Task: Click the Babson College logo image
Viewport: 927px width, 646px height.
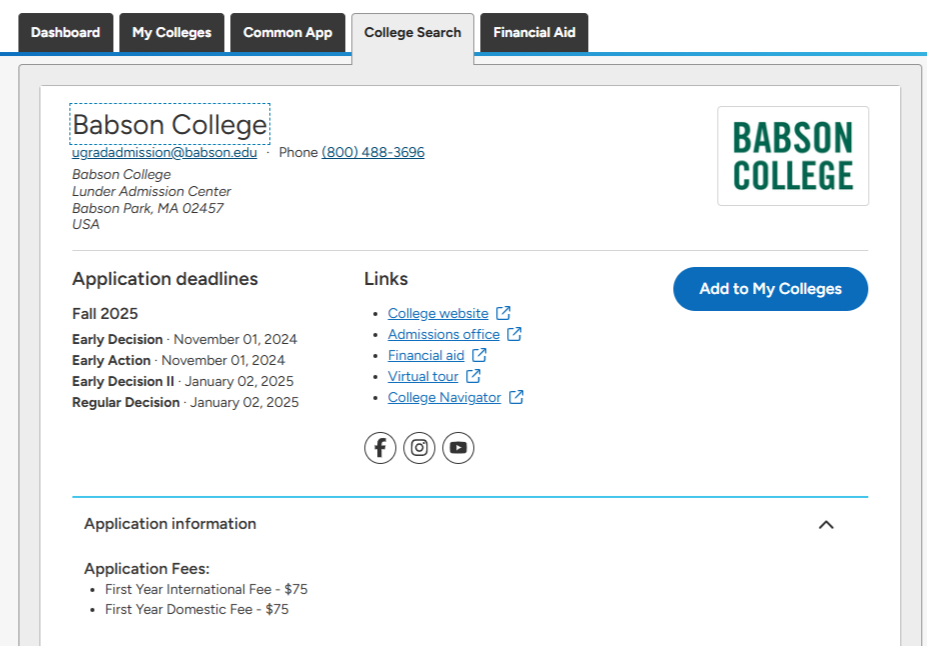Action: (793, 156)
